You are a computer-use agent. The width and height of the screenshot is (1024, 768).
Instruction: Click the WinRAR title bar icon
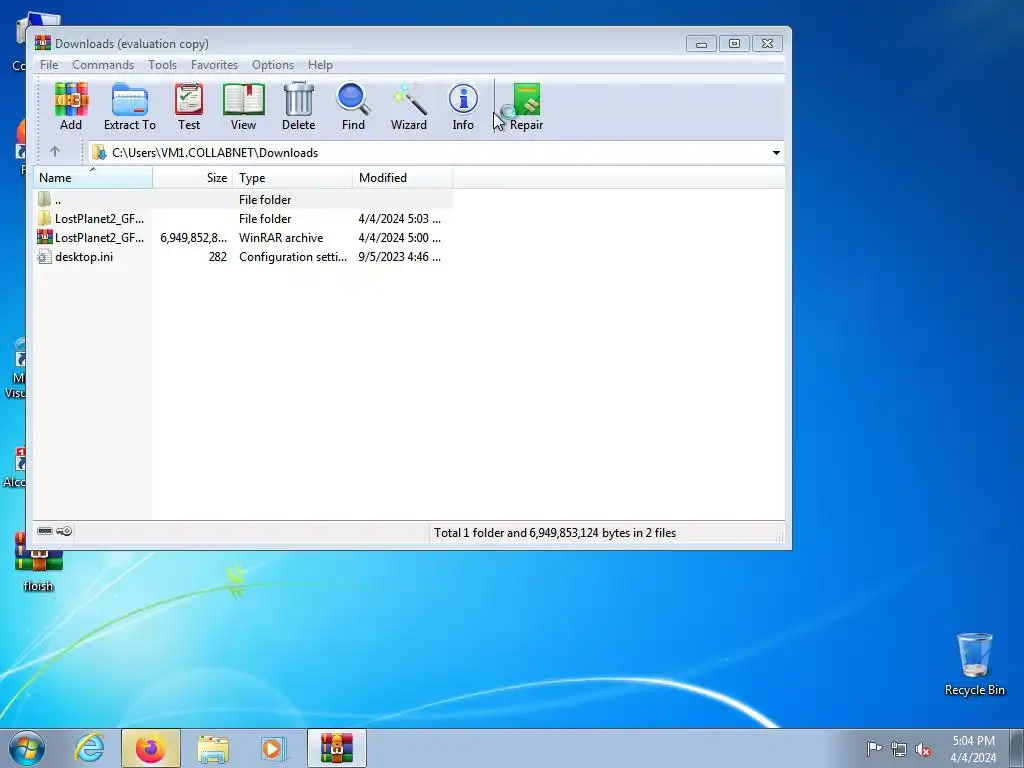(x=42, y=43)
